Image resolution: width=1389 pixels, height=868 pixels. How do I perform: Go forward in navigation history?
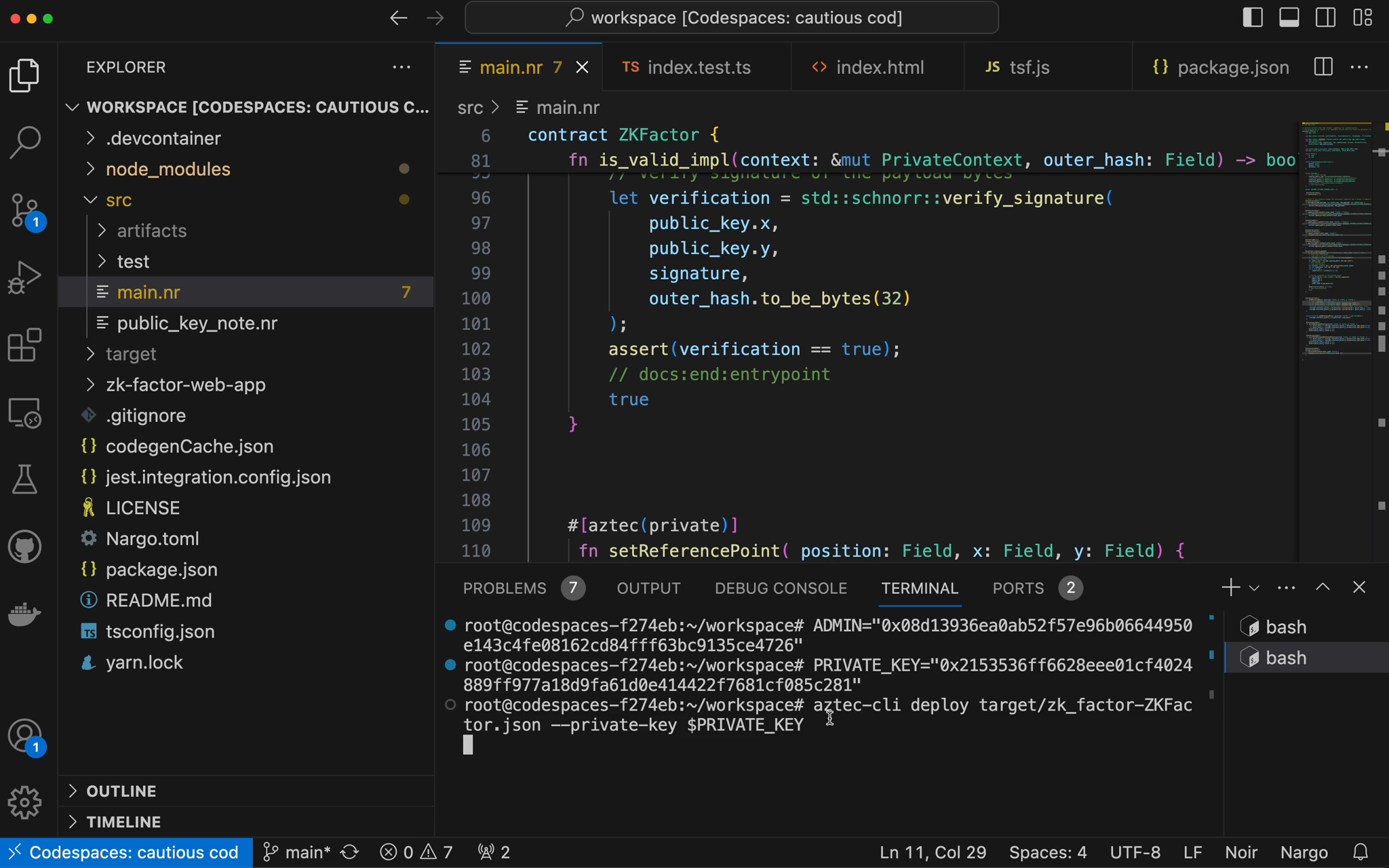coord(435,18)
